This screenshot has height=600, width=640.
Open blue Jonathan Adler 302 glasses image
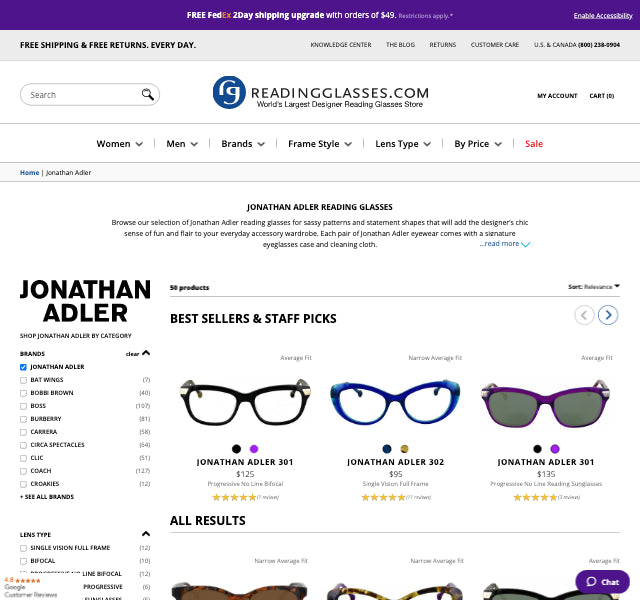(395, 402)
